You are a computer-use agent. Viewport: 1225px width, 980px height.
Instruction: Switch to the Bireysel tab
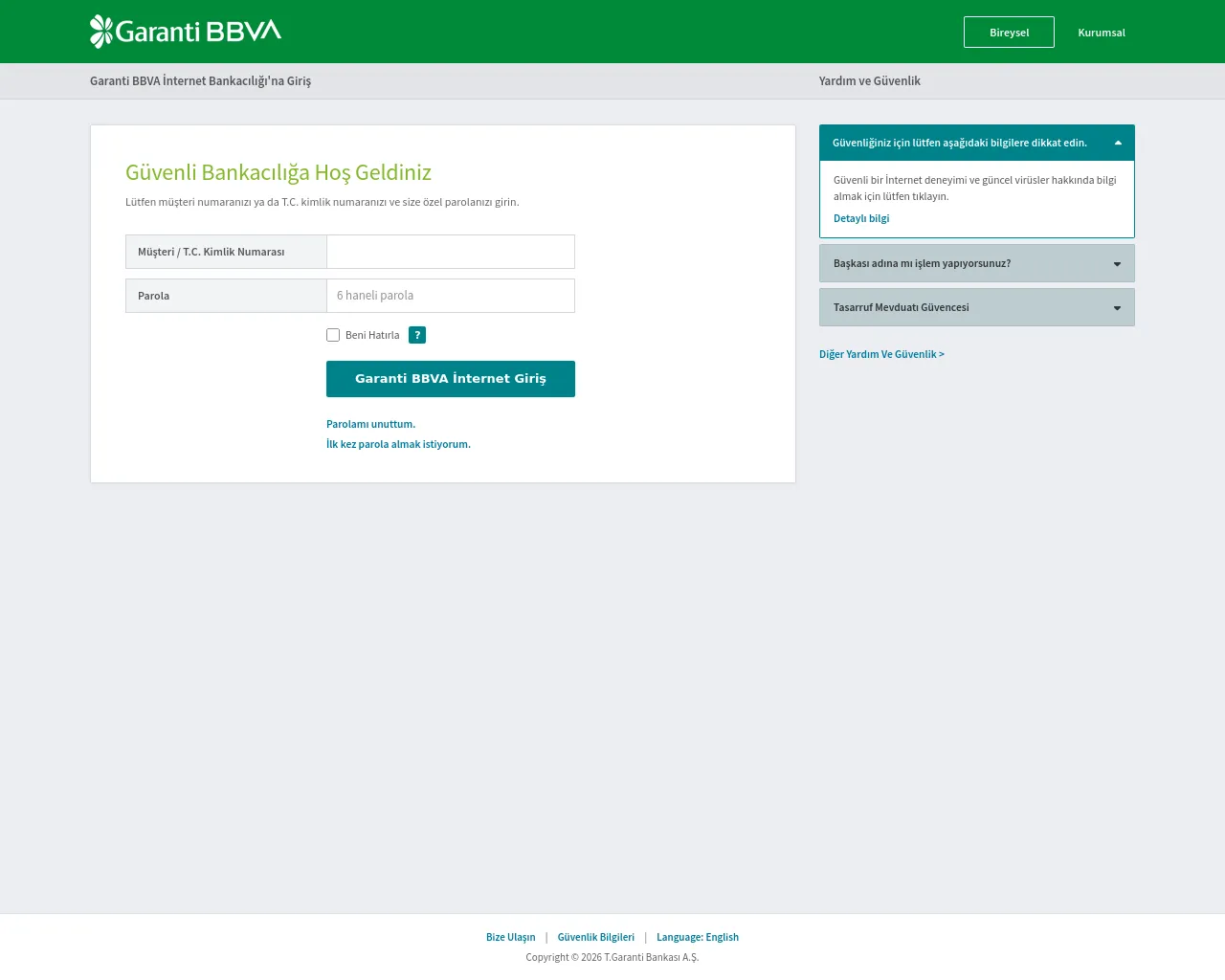click(x=1009, y=33)
